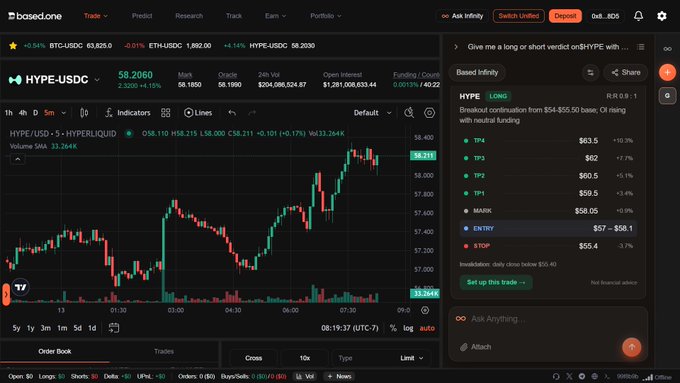This screenshot has width=680, height=383.
Task: Select the 4h timeframe
Action: [23, 113]
